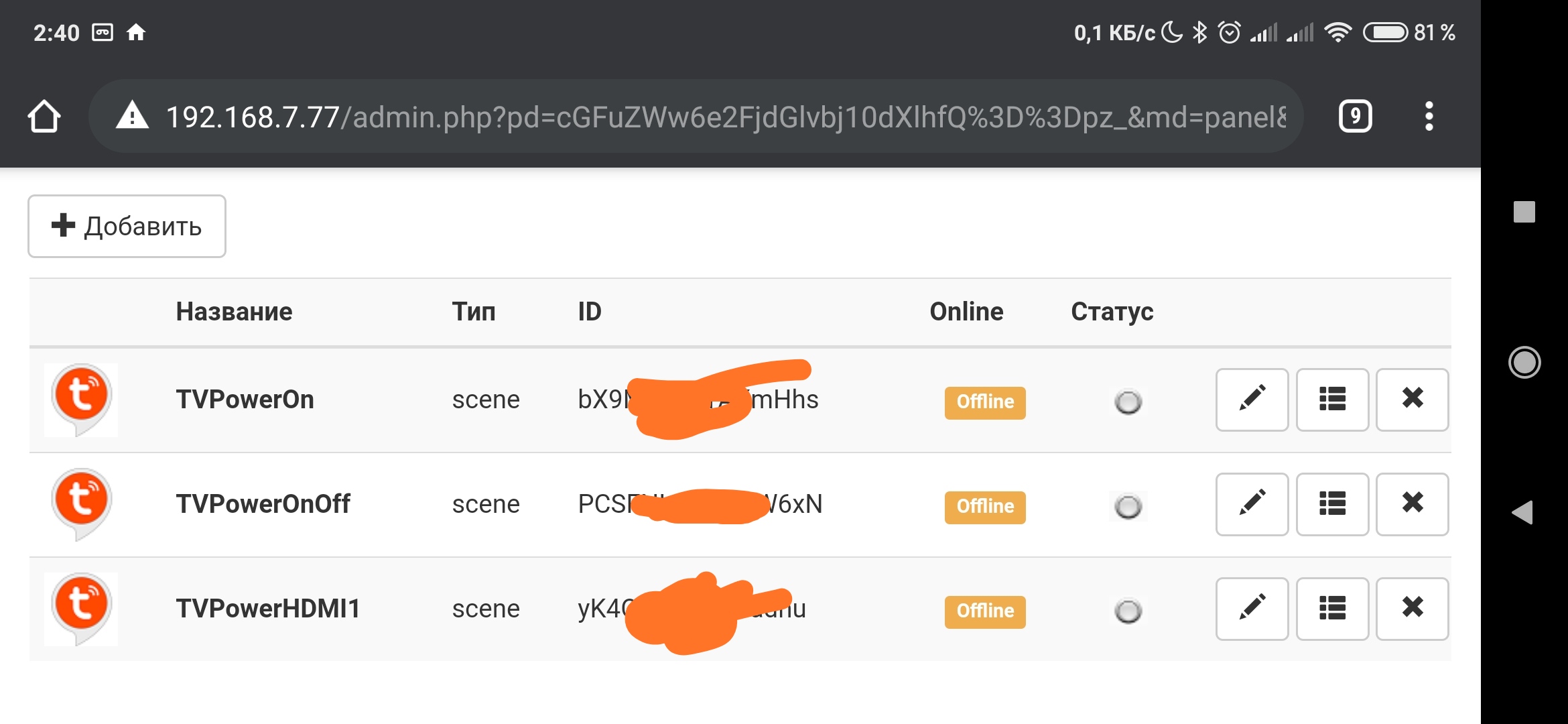The height and width of the screenshot is (724, 1568).
Task: Click the edit pencil for TVPowerOn
Action: click(1252, 400)
